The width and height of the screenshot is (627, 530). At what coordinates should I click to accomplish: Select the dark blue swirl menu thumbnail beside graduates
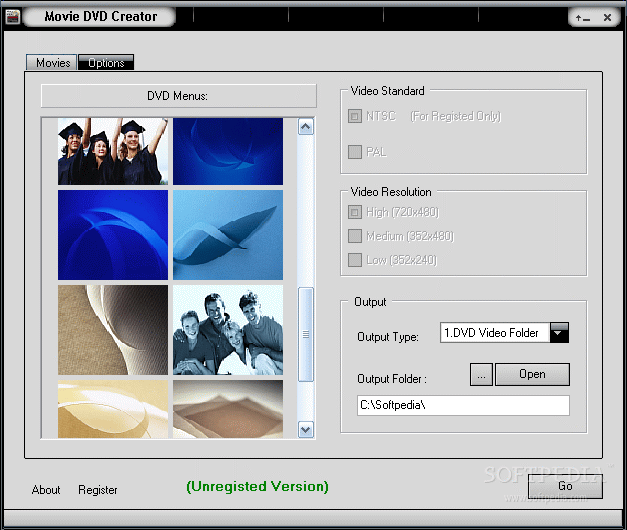[228, 151]
